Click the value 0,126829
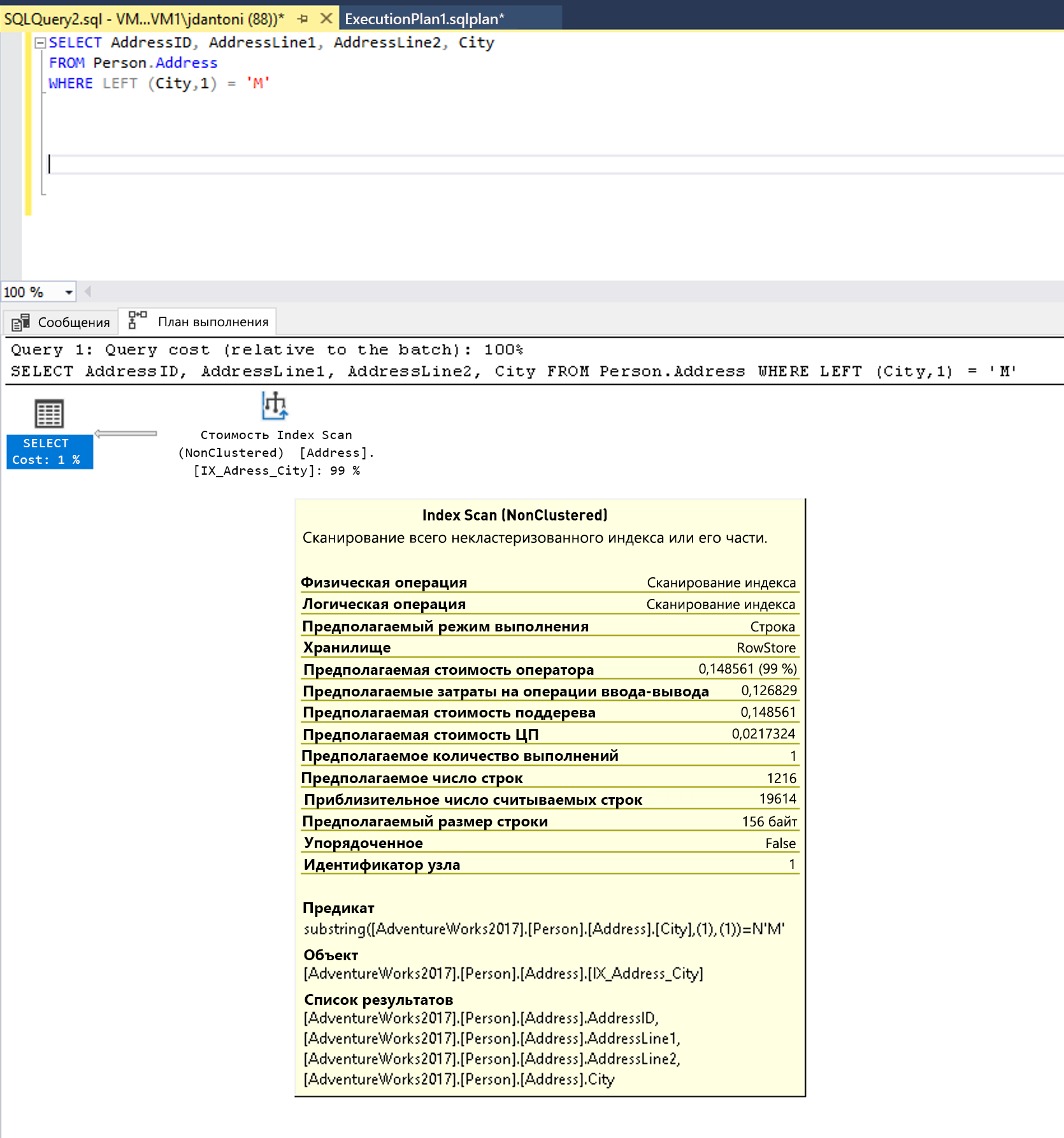This screenshot has height=1138, width=1064. coord(769,691)
